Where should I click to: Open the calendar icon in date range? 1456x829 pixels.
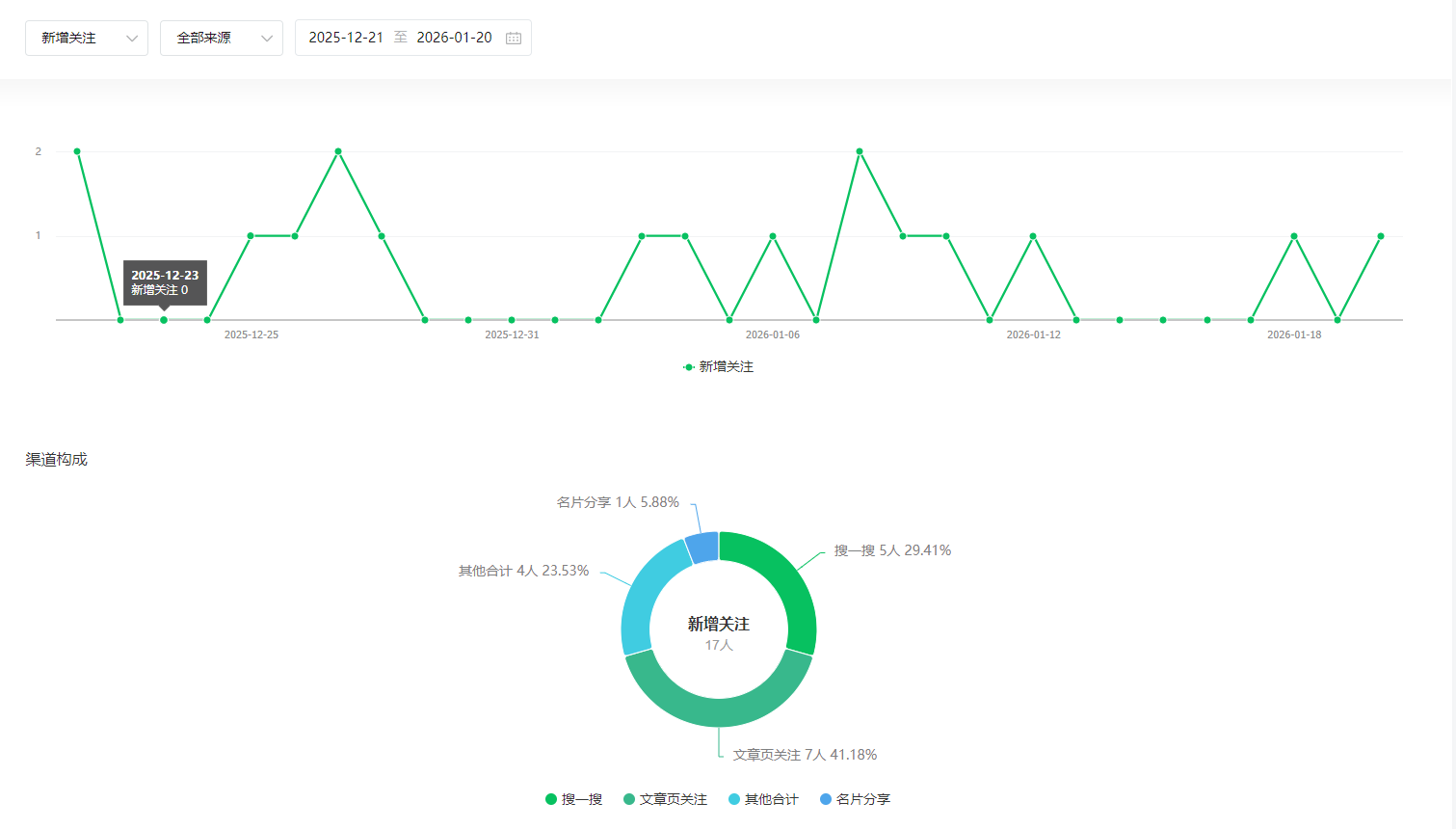(514, 38)
